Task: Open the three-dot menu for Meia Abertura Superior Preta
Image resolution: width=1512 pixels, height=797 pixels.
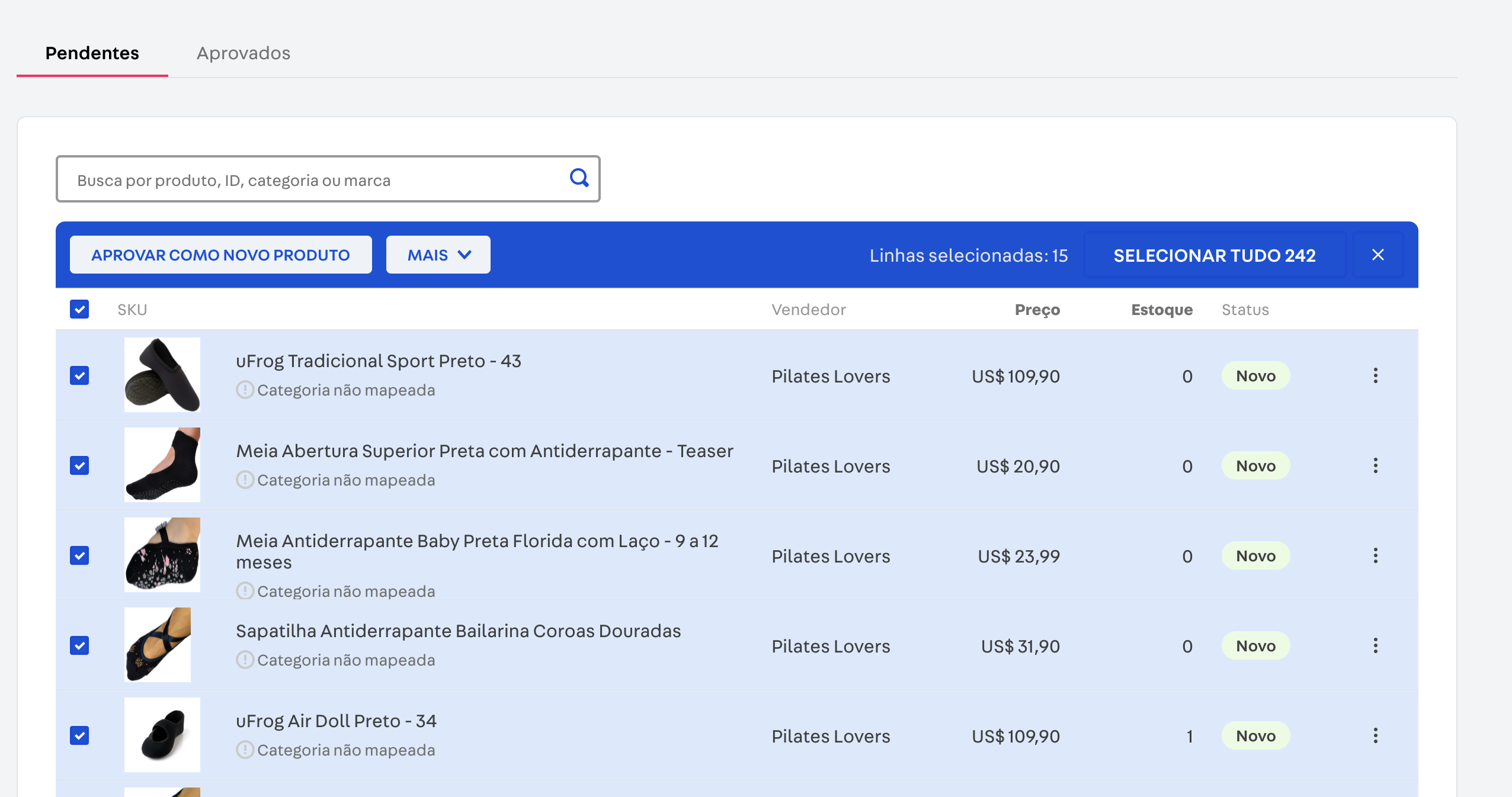Action: coord(1376,465)
